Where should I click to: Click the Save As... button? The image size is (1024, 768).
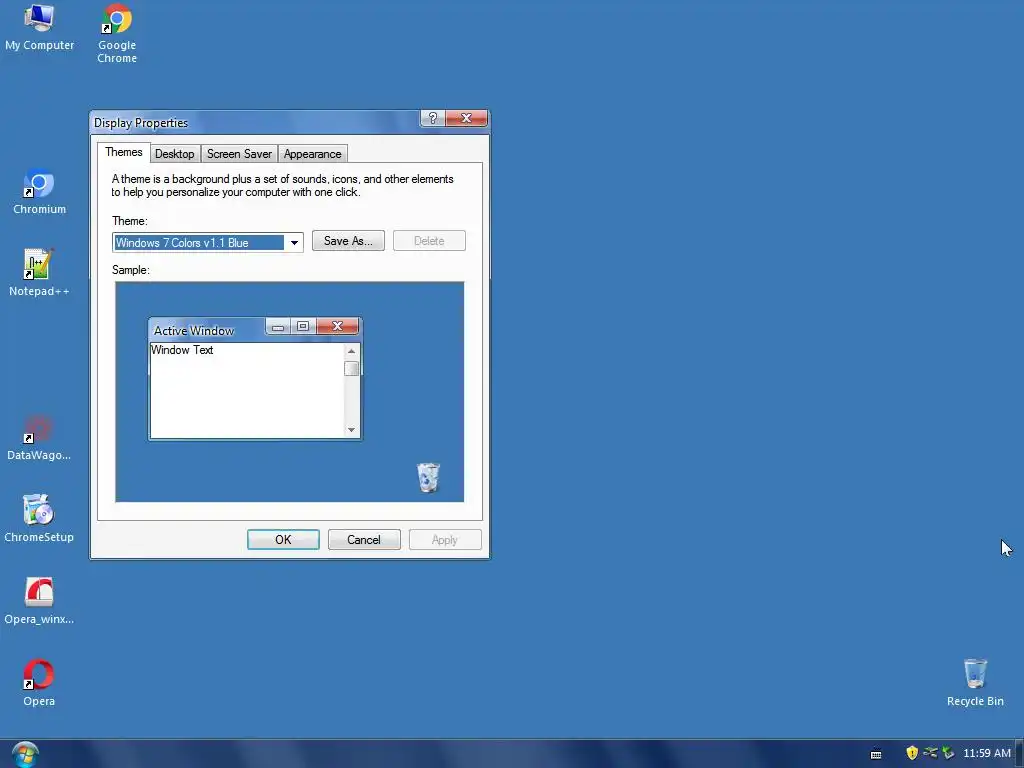point(348,241)
